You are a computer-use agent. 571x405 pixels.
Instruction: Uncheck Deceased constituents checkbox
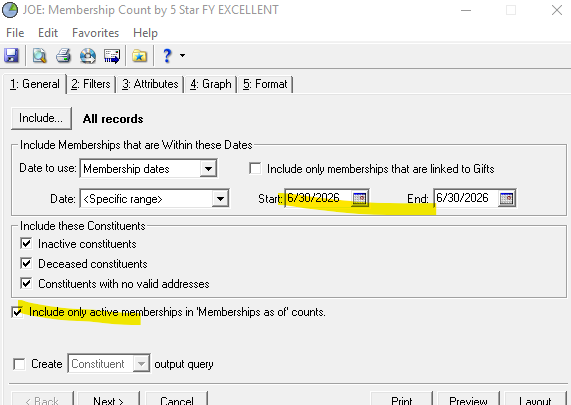pos(26,263)
